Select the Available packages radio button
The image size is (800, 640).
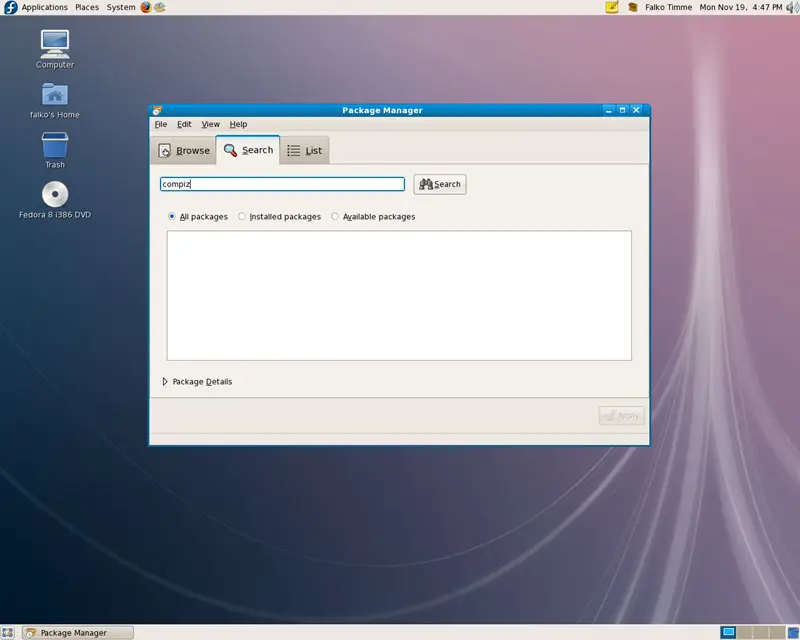(335, 216)
